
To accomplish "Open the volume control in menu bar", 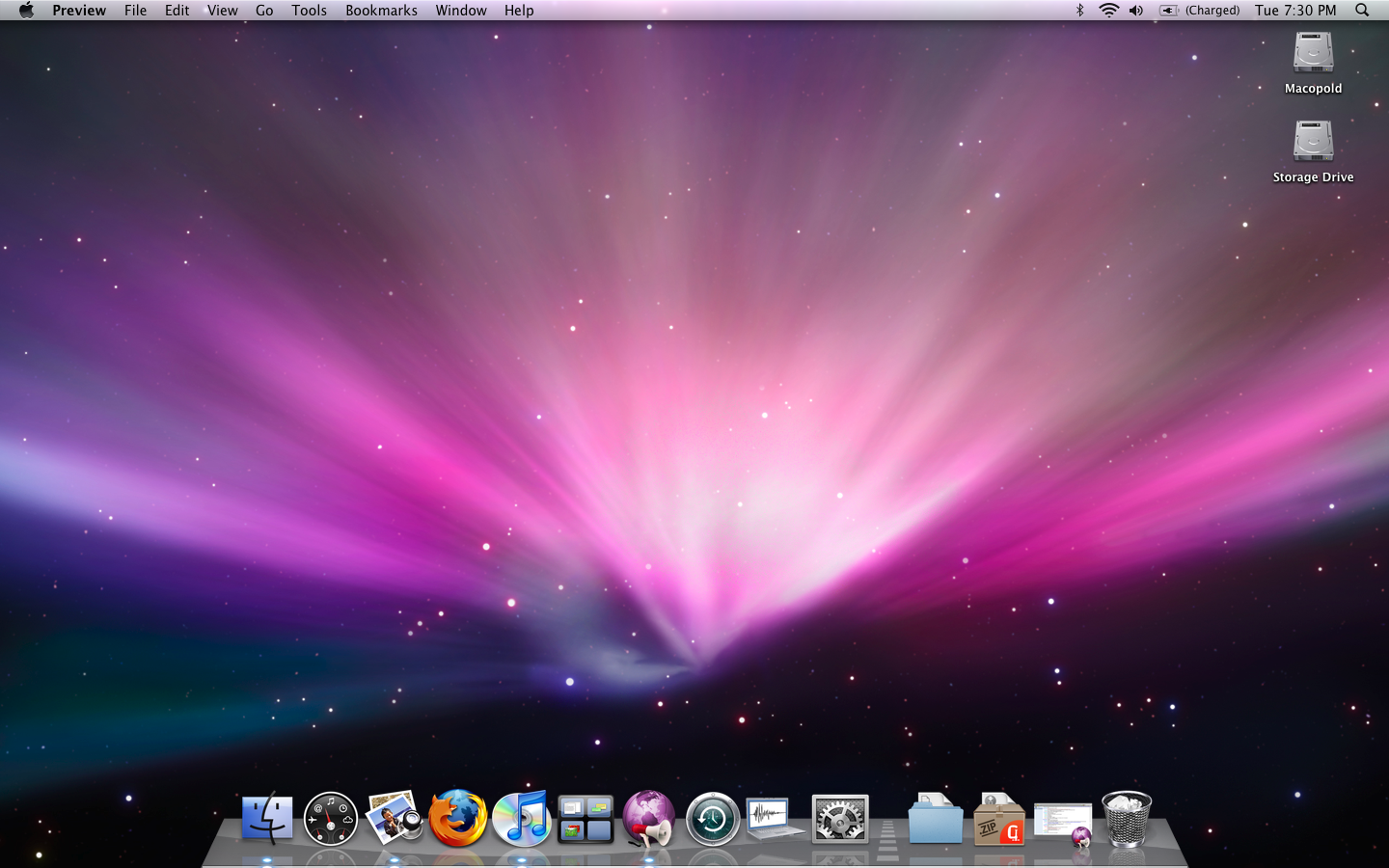I will click(1136, 10).
